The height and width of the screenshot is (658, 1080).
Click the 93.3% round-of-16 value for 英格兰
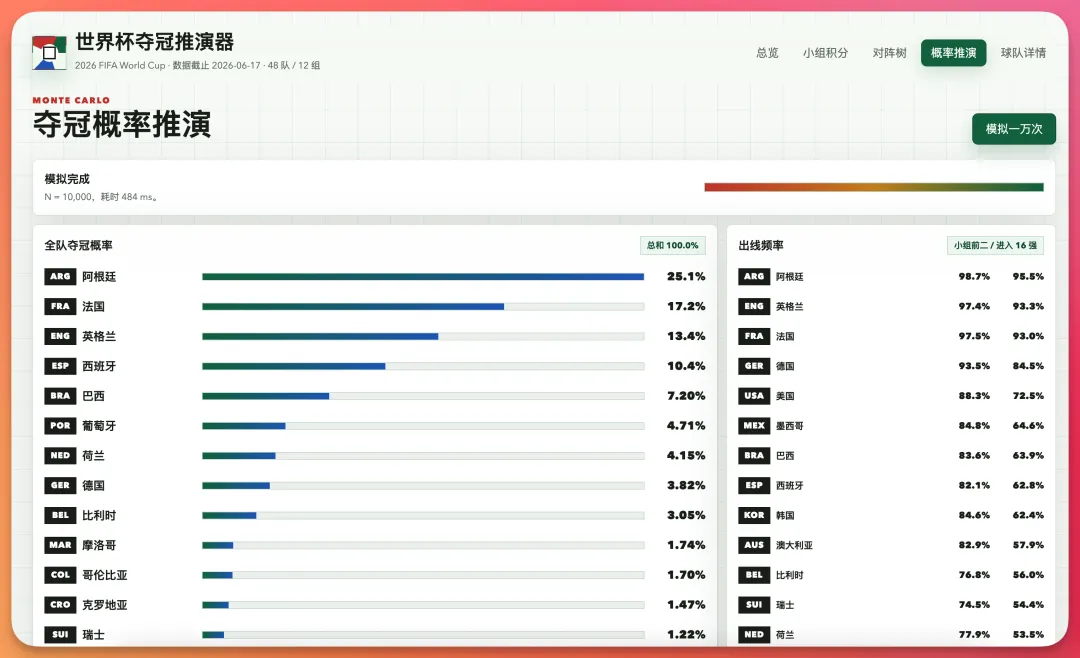(x=1028, y=306)
